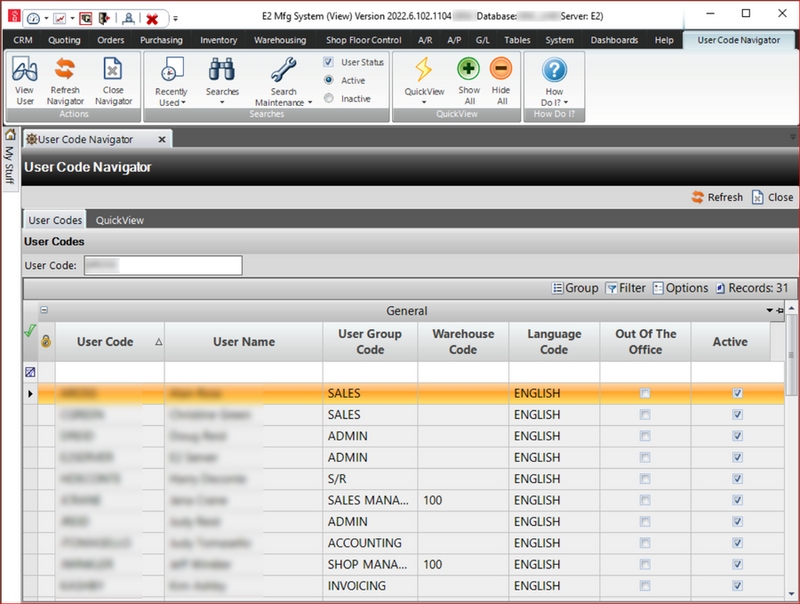800x604 pixels.
Task: Click the Filter funnel icon
Action: point(611,288)
